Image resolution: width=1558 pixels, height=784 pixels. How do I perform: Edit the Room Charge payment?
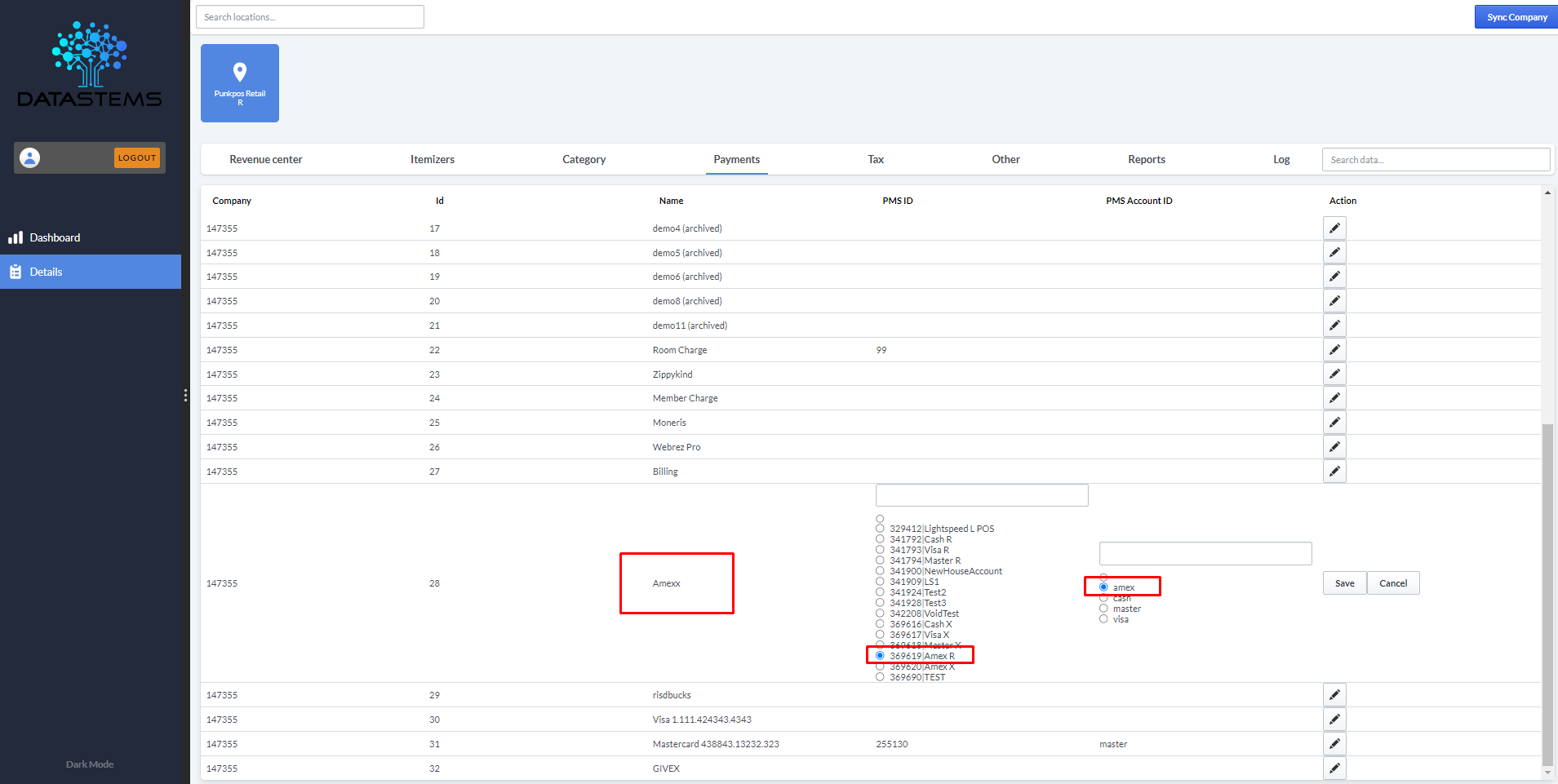[1334, 349]
